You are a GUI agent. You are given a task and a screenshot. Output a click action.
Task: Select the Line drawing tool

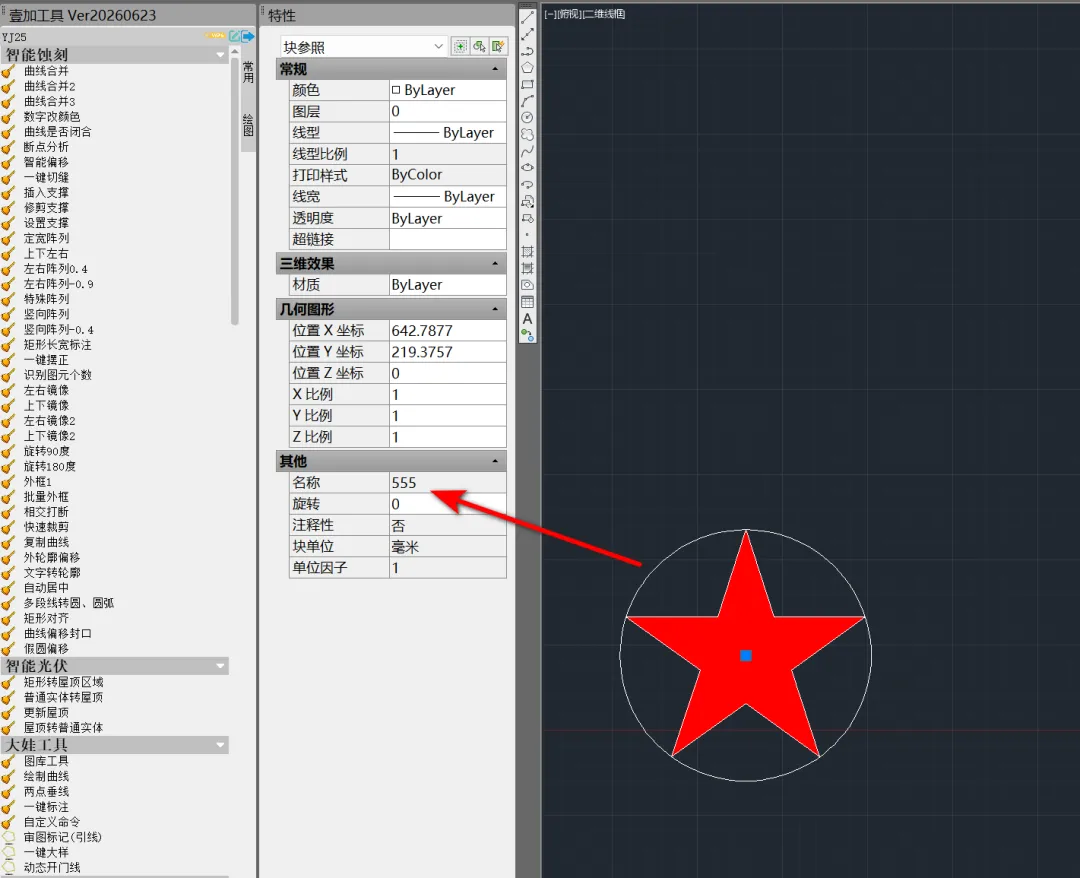[527, 18]
